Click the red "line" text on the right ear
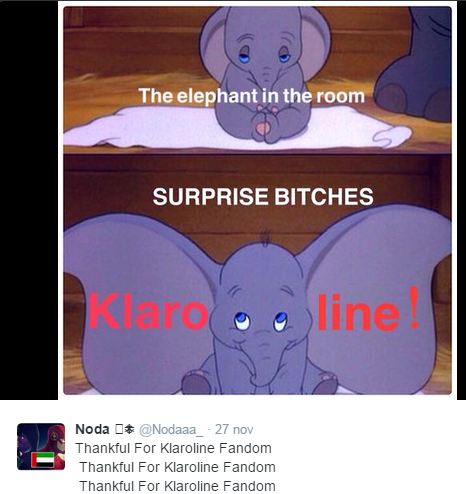This screenshot has width=466, height=494. pyautogui.click(x=359, y=313)
